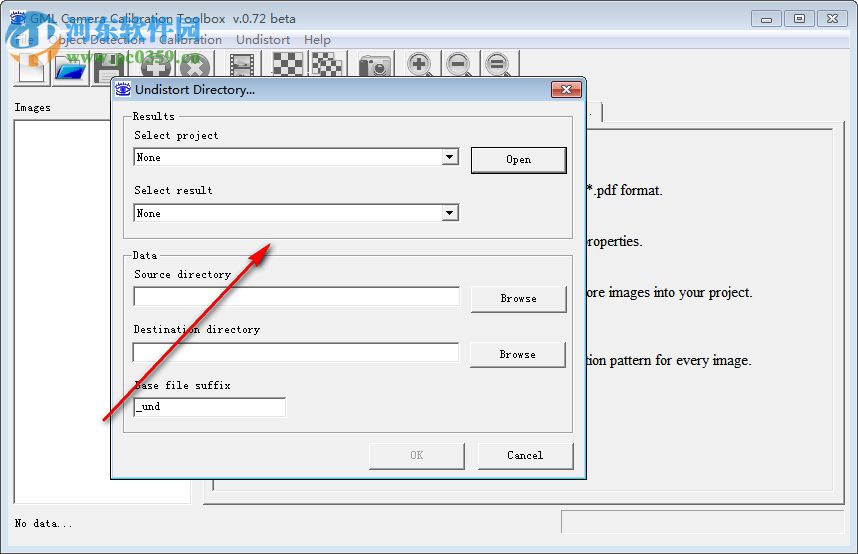Zoom out with the minus magnifier icon
This screenshot has height=554, width=858.
[x=459, y=65]
